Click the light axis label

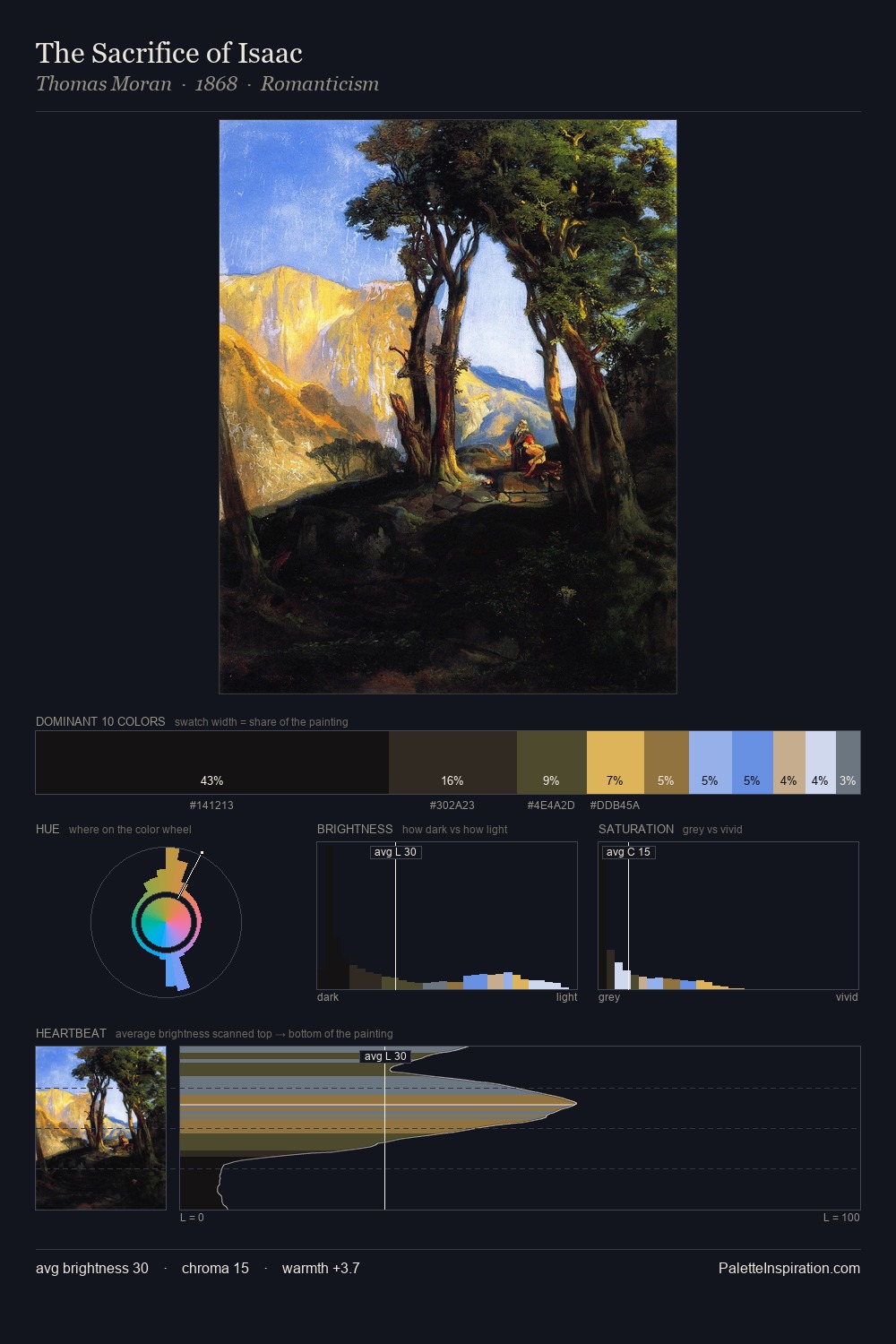(566, 997)
